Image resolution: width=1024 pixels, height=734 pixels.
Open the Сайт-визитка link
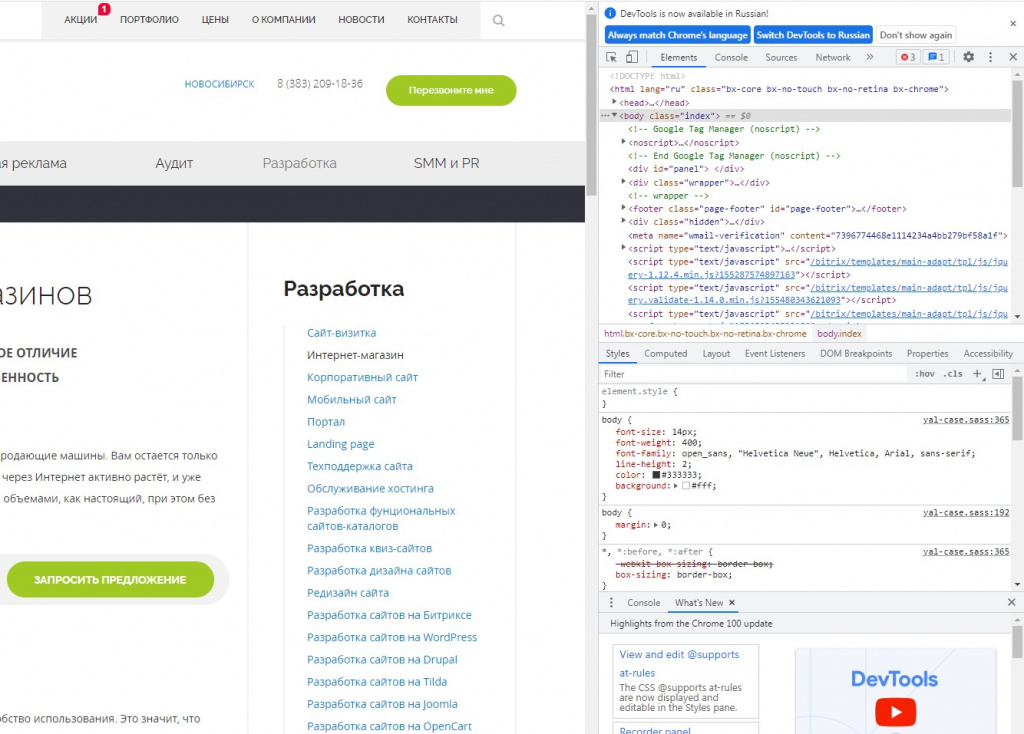tap(342, 332)
